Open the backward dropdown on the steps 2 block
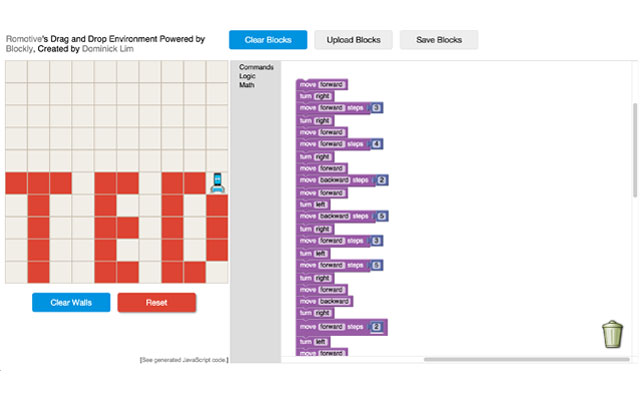Image resolution: width=640 pixels, height=396 pixels. pos(334,180)
